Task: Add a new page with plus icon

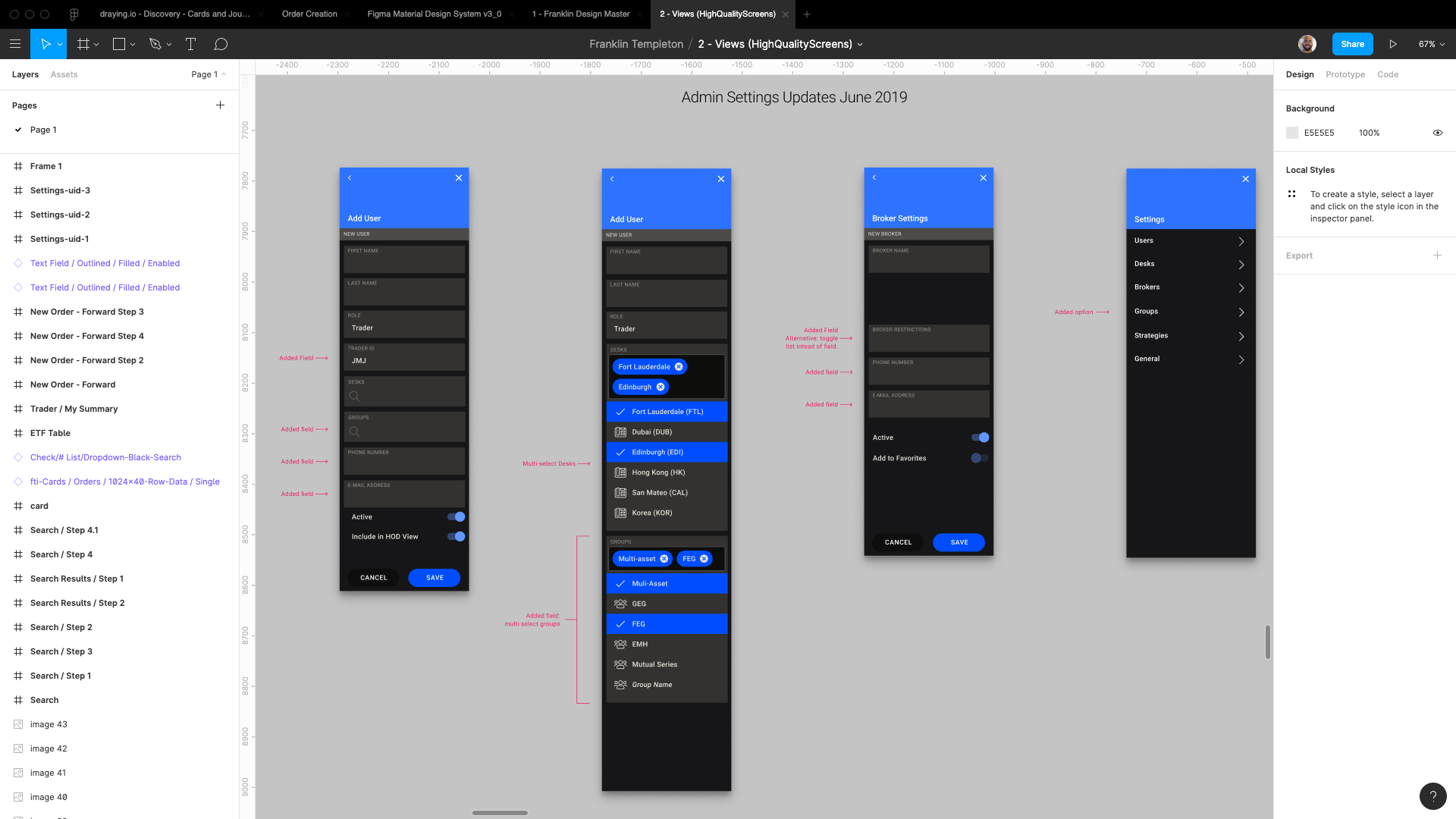Action: [220, 105]
